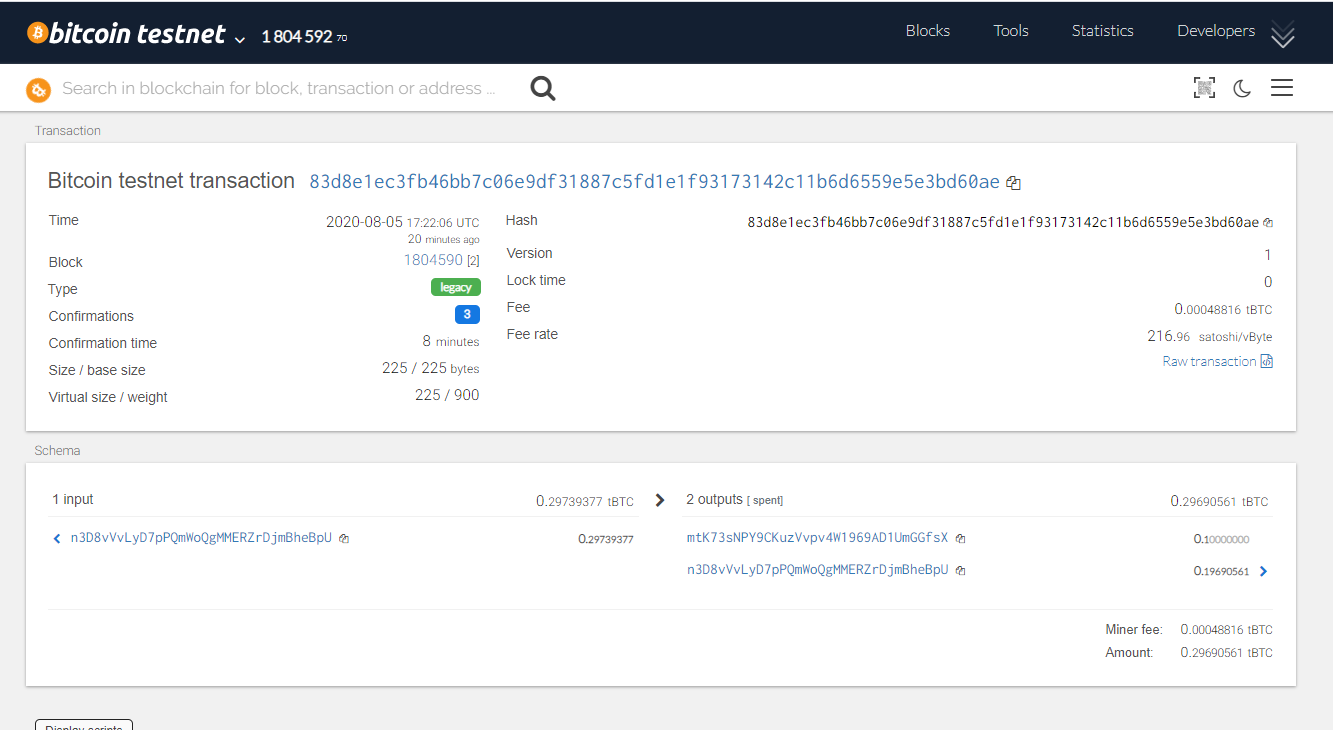Toggle dark mode moon icon
Screen dimensions: 1333x730
(1242, 88)
